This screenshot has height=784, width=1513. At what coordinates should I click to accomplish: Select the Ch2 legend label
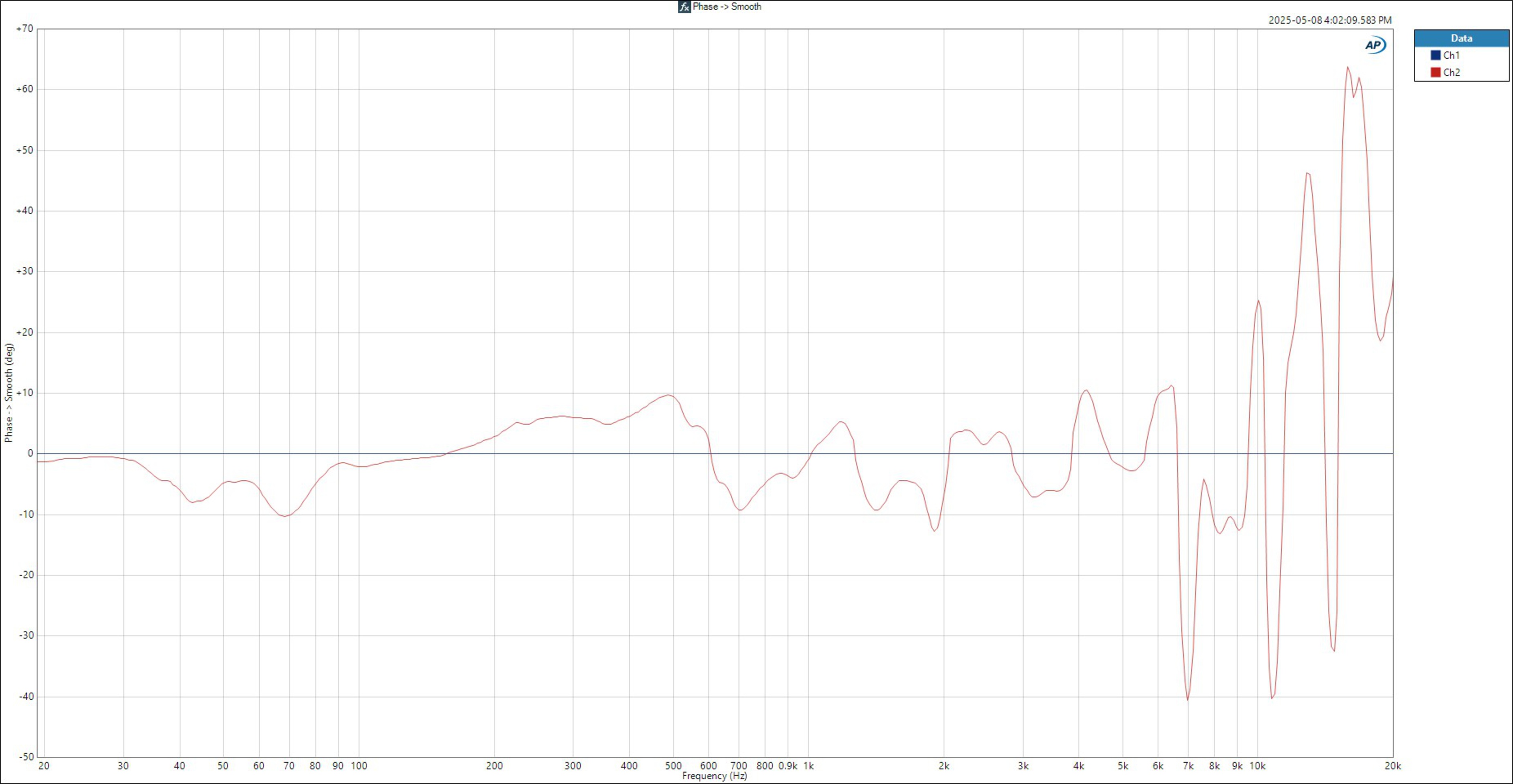1451,72
